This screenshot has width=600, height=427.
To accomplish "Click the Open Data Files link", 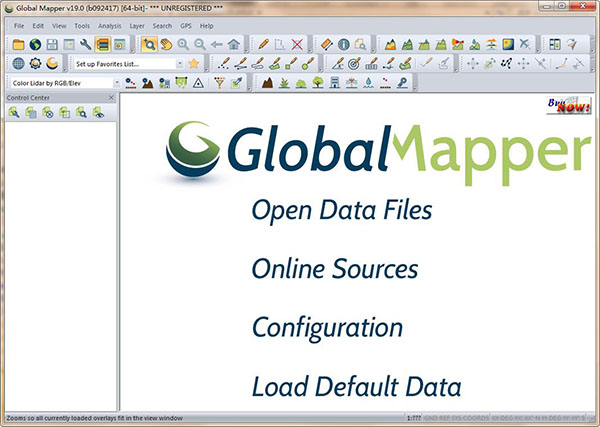I will coord(342,210).
